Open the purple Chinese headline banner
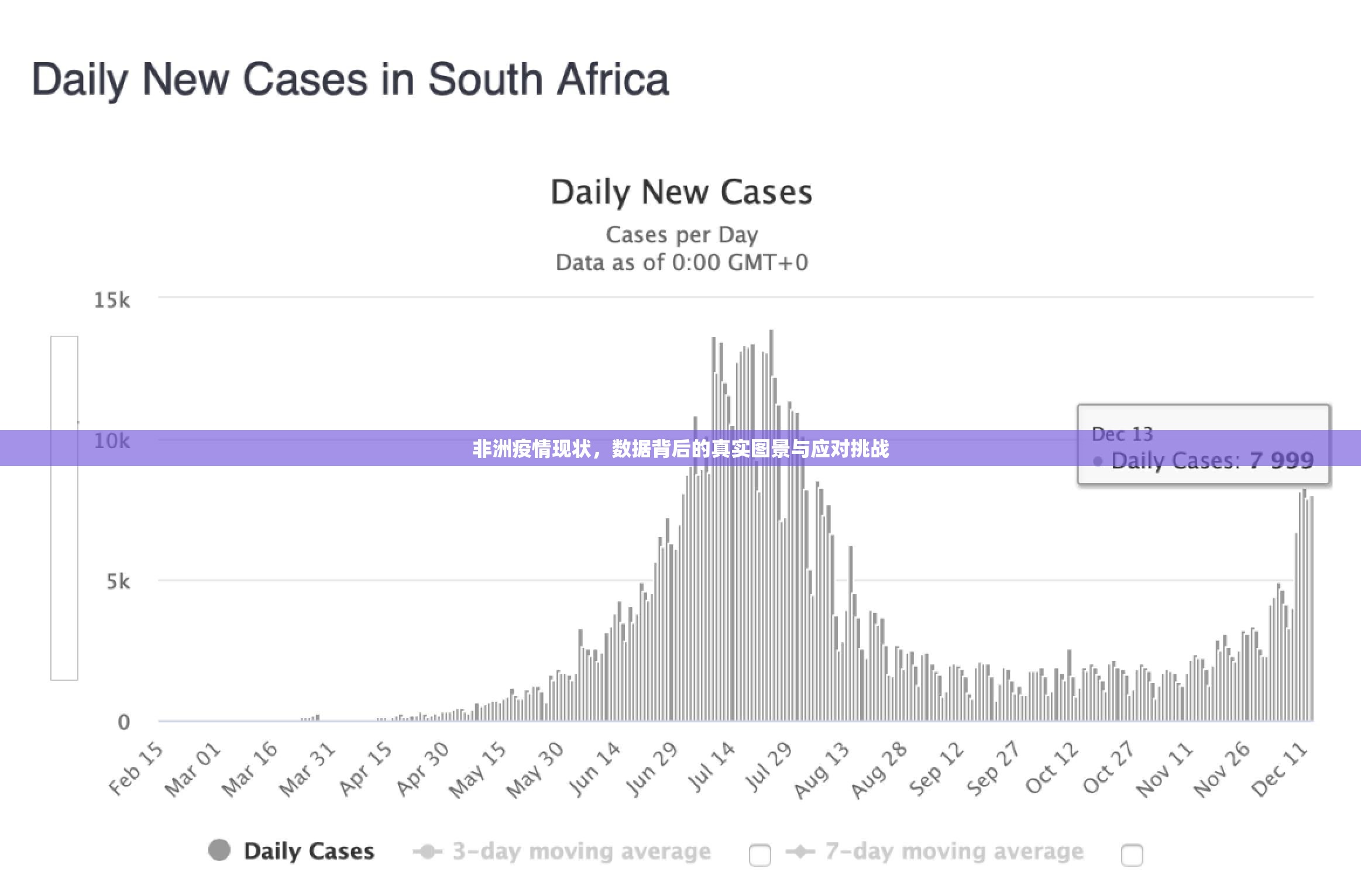 [680, 449]
